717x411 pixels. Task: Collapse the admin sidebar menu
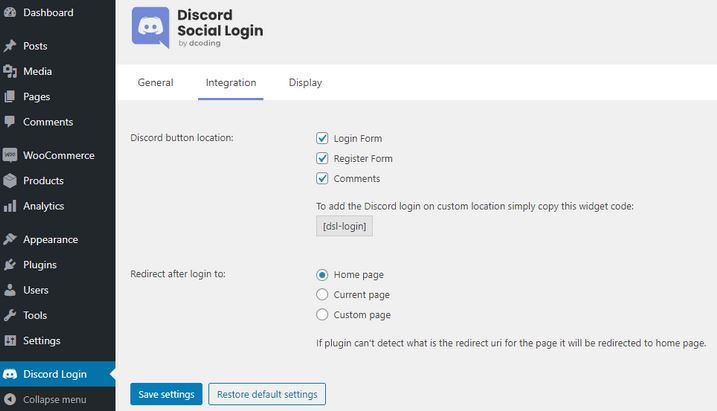click(x=54, y=399)
